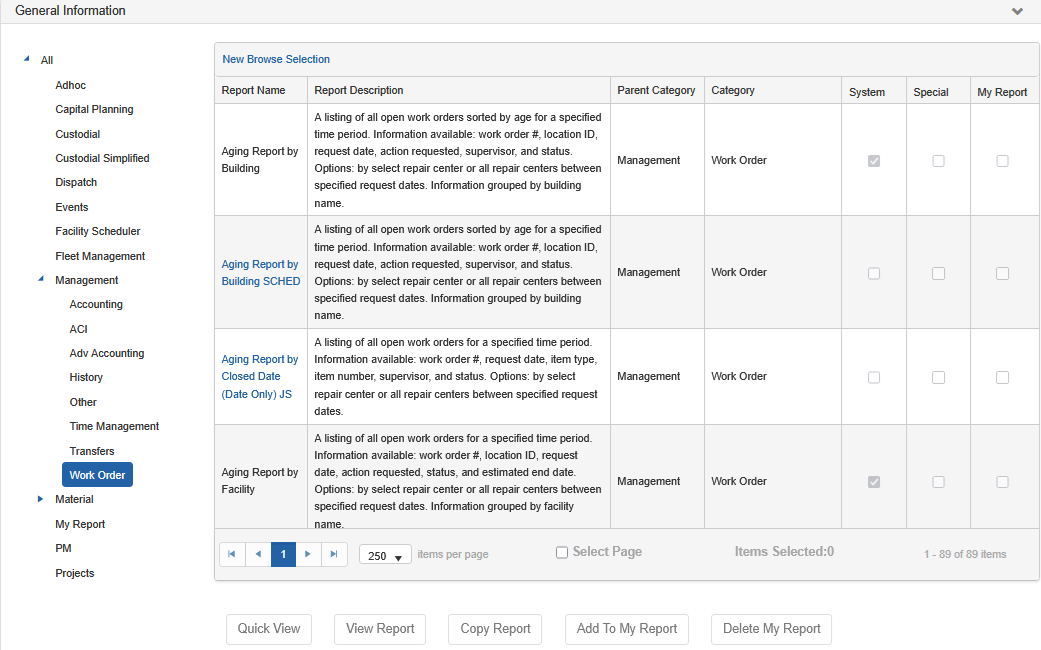The width and height of the screenshot is (1041, 650).
Task: Check Special box for Aging Report by Building SCHED
Action: tap(938, 273)
